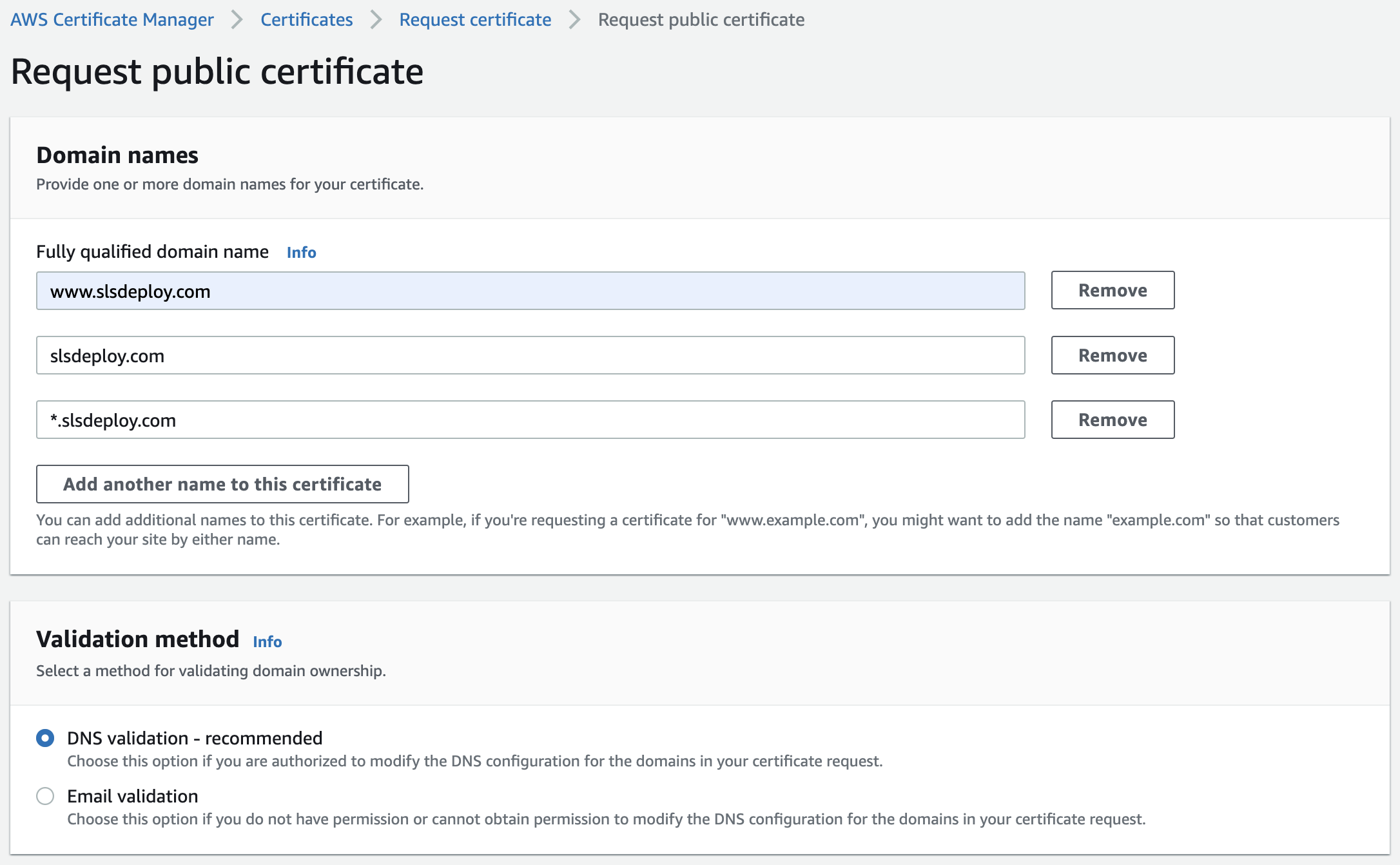Click the *.slsdeploy.com wildcard domain field

pos(530,420)
